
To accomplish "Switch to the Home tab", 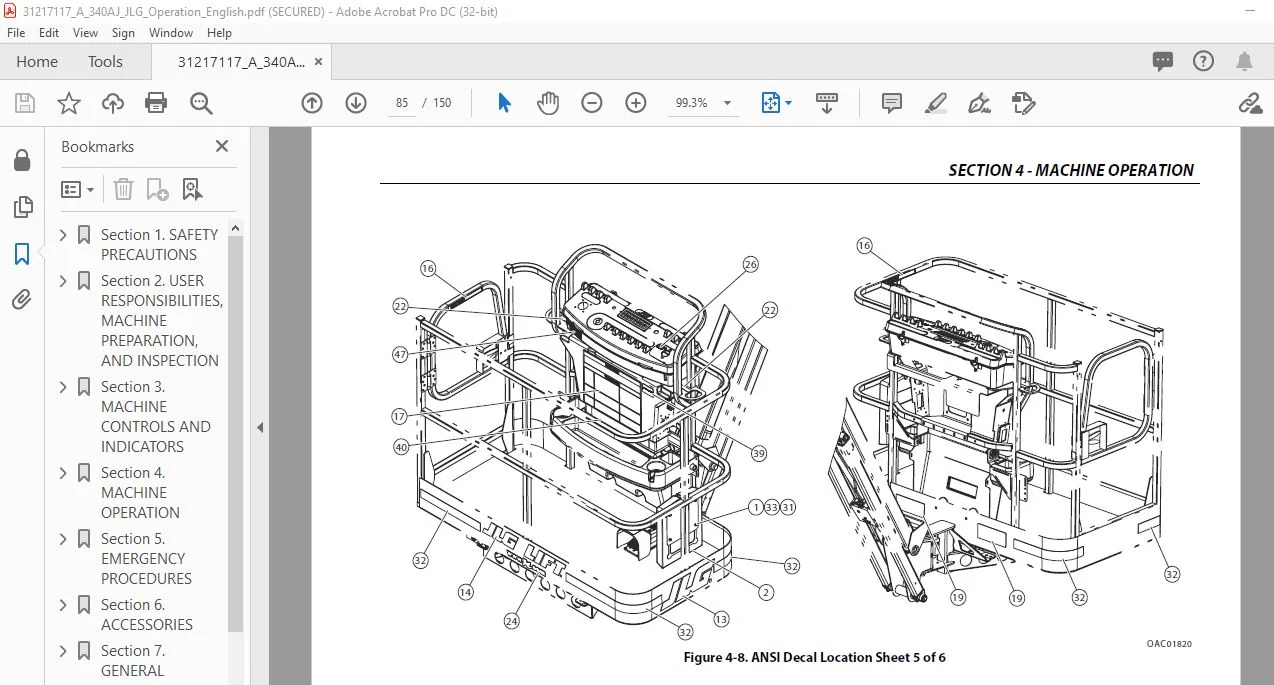I will (x=37, y=62).
